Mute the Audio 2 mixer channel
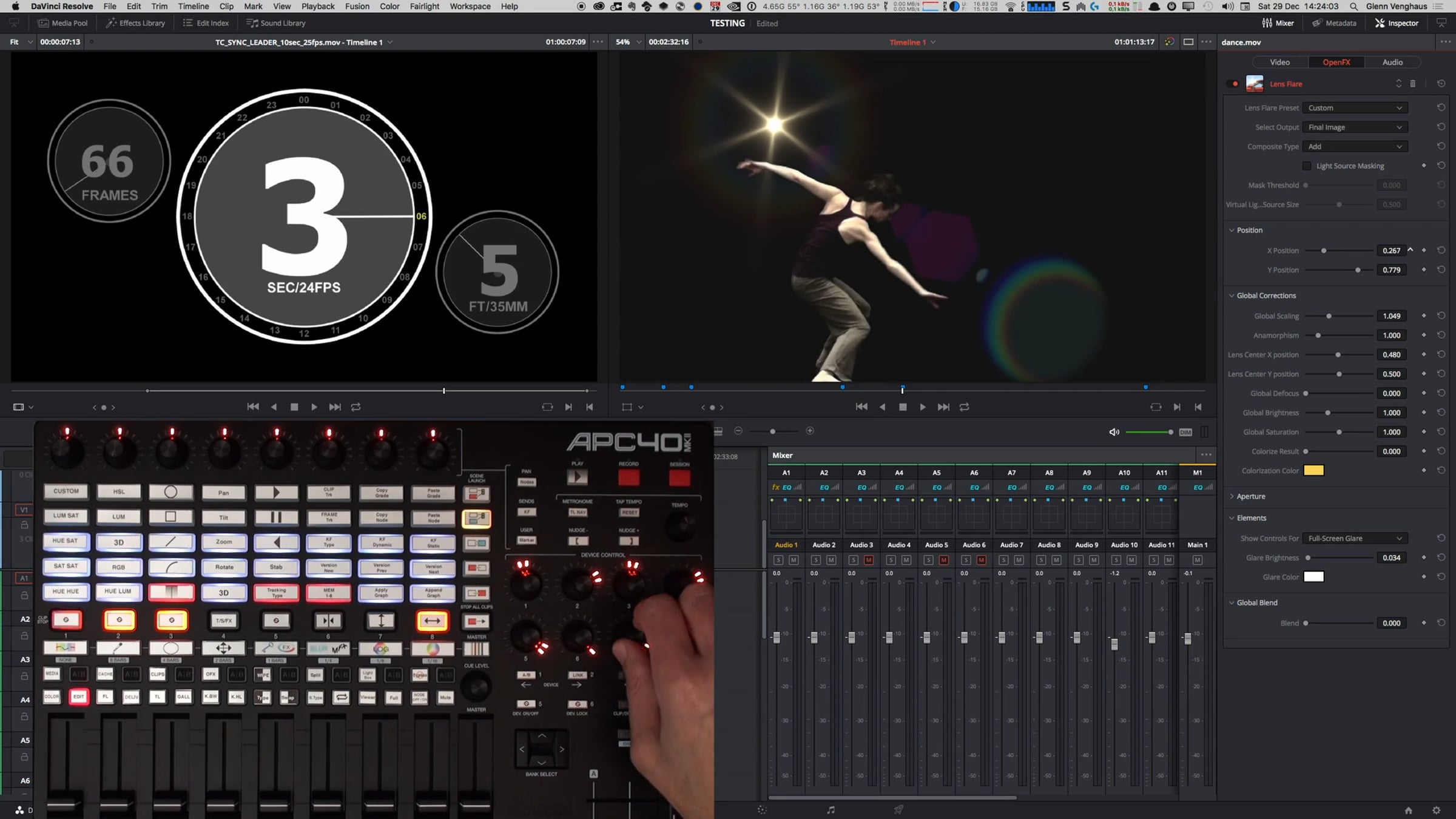The width and height of the screenshot is (1456, 819). [x=831, y=560]
